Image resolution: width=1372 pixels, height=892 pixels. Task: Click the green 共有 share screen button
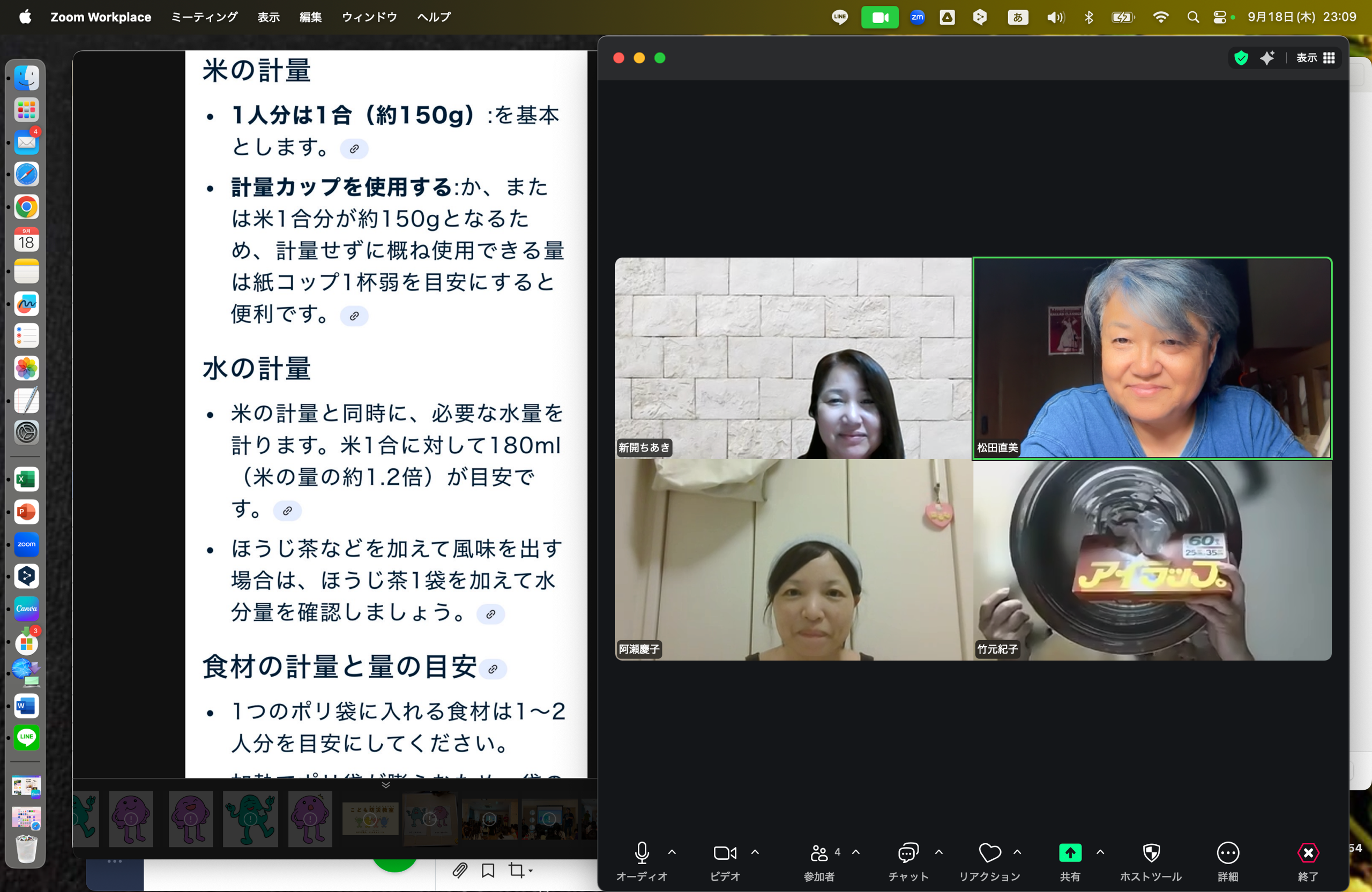(x=1069, y=853)
